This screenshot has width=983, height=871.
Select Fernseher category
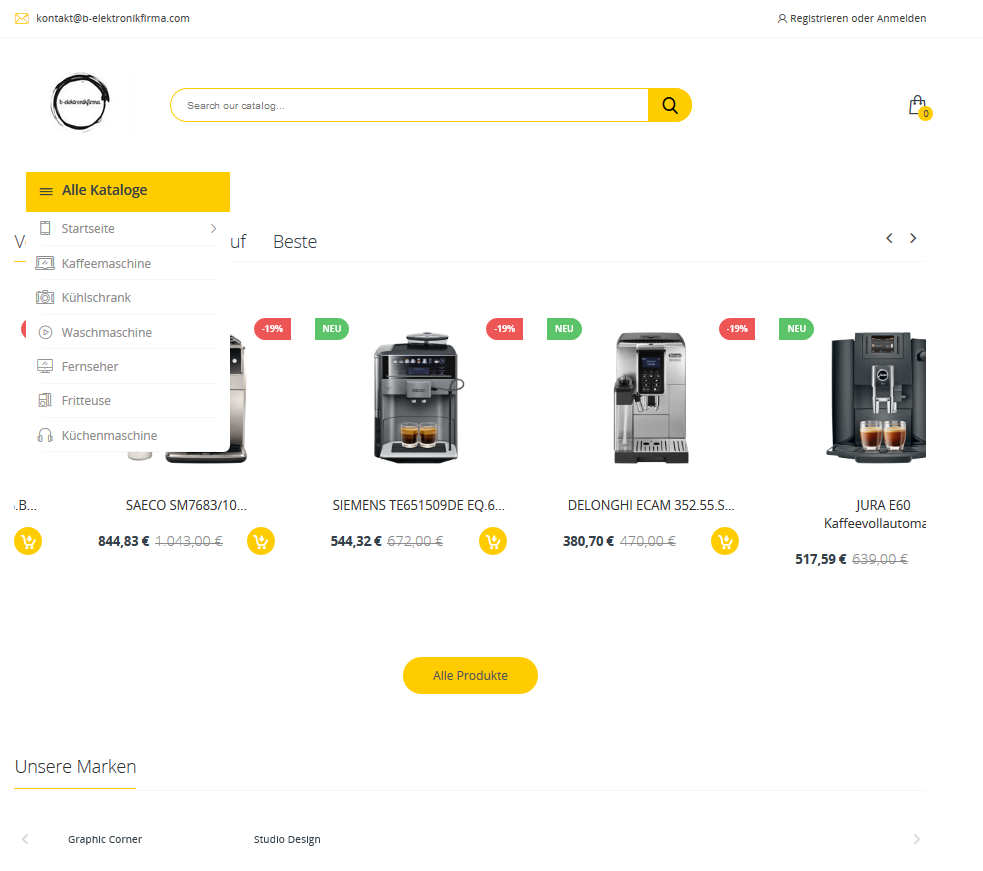pos(90,366)
